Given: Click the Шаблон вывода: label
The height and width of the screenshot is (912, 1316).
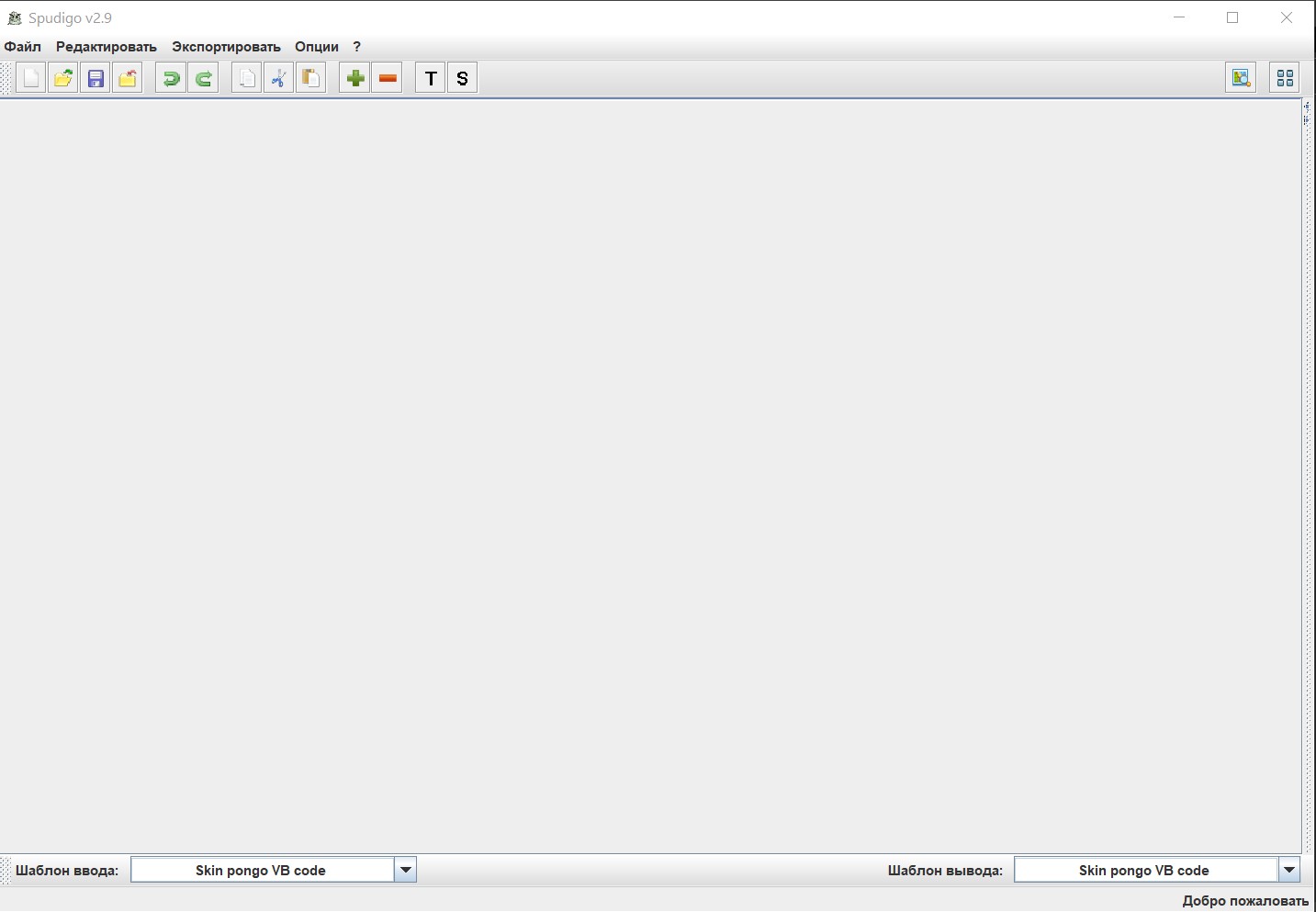Looking at the screenshot, I should click(x=945, y=871).
